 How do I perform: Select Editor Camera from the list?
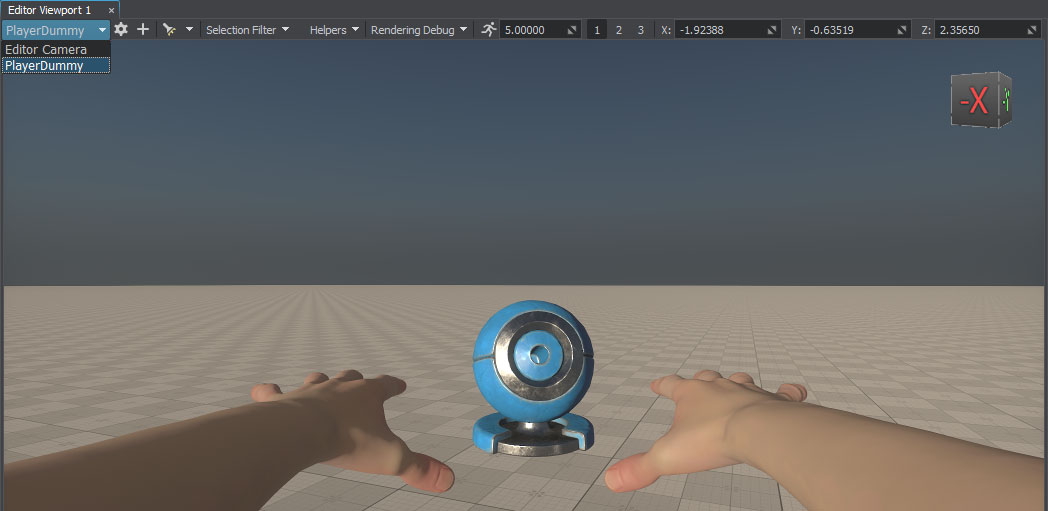tap(56, 49)
